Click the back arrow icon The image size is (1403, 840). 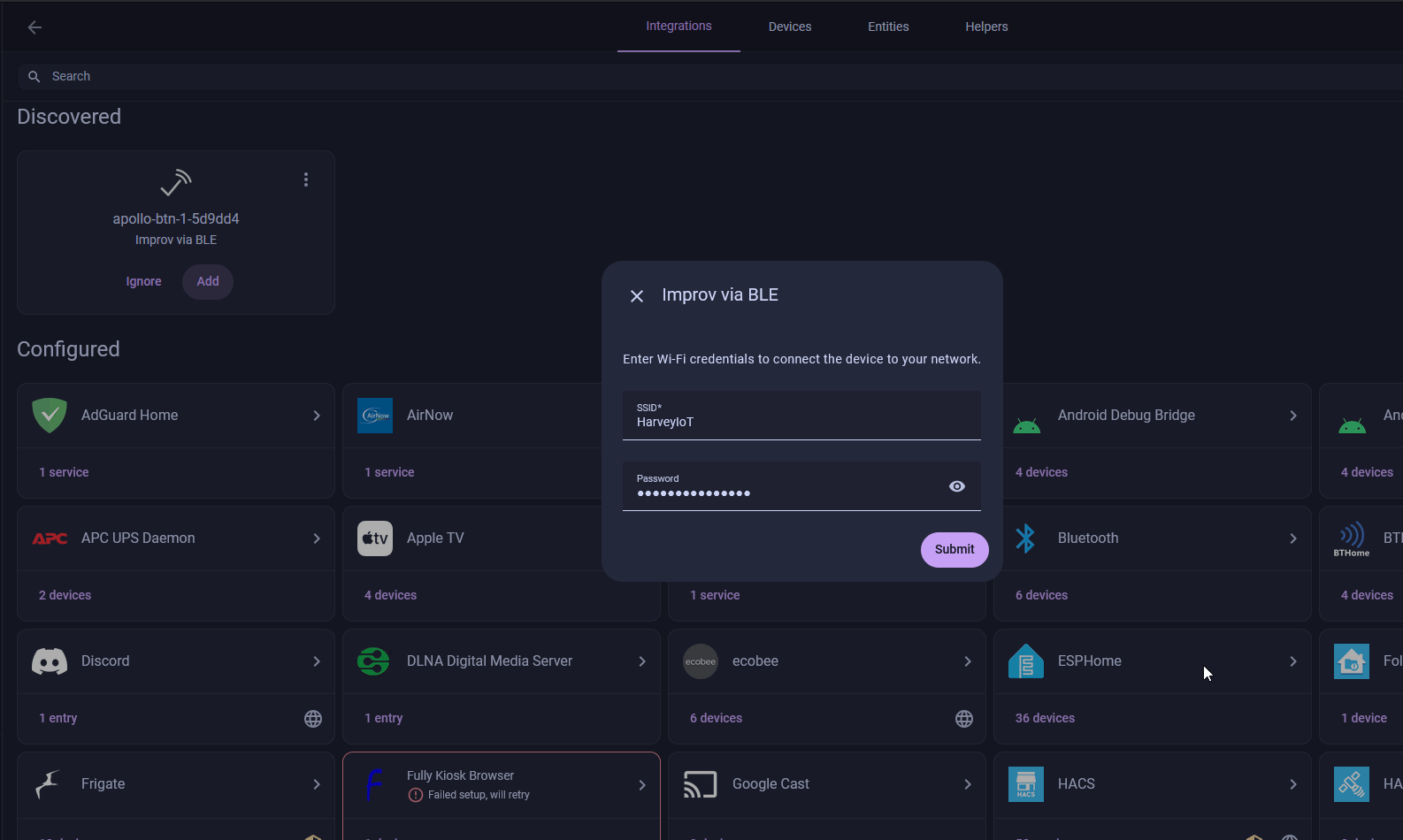(x=34, y=27)
